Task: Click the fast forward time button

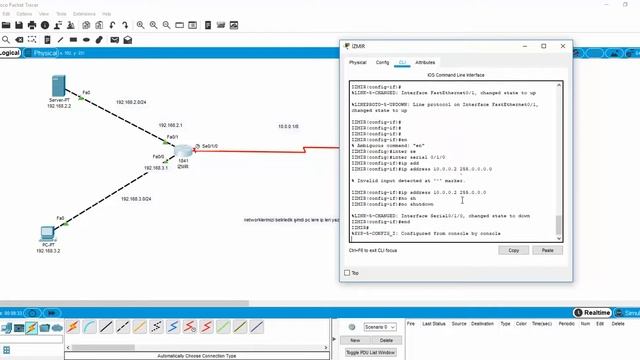Action: coord(51,313)
